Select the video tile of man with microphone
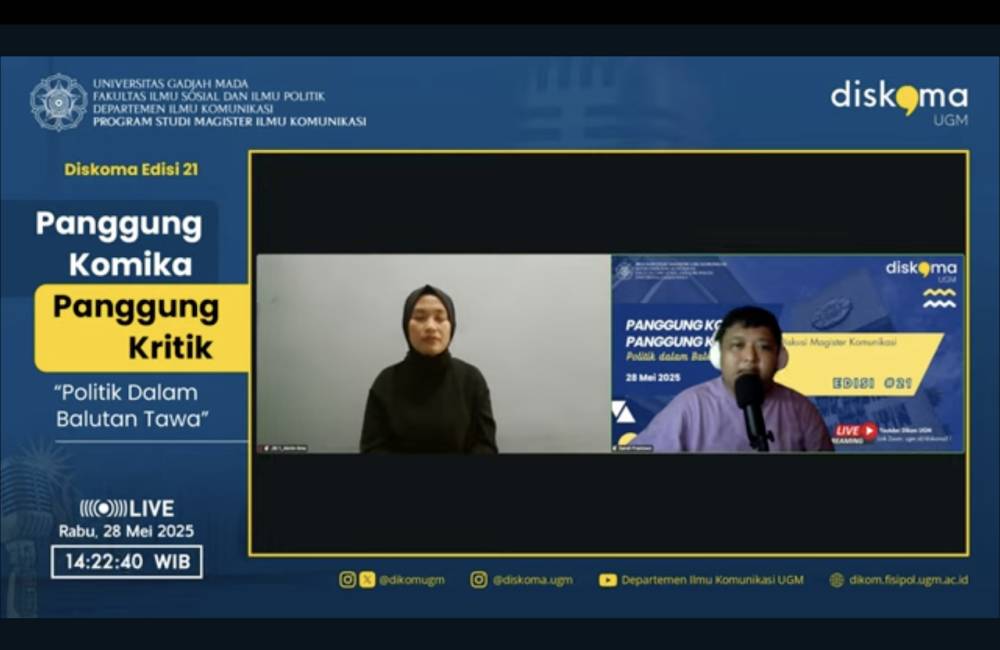 (x=788, y=354)
